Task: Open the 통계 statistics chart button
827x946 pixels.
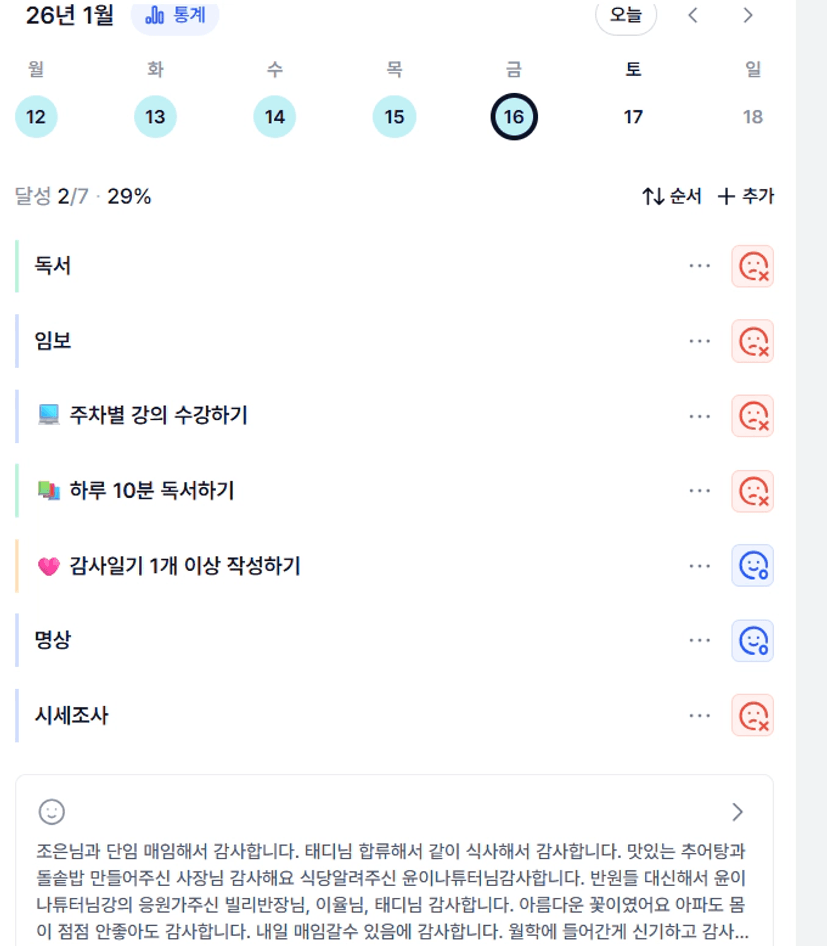Action: tap(175, 16)
